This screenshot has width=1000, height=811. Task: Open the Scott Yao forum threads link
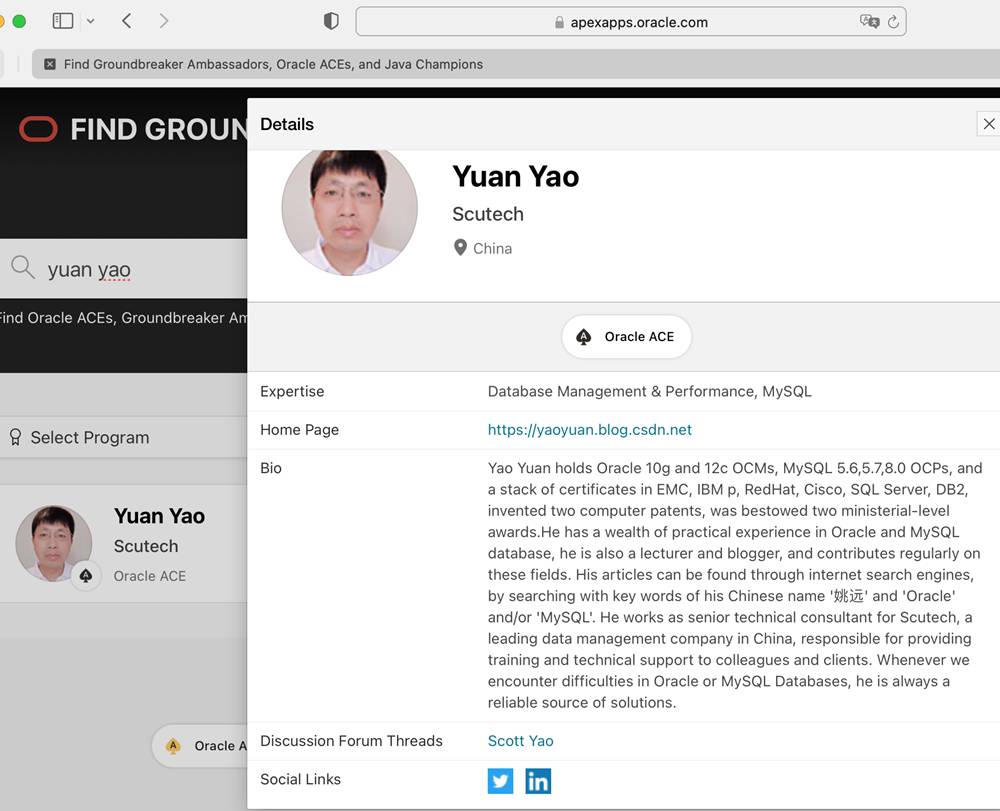pos(520,741)
